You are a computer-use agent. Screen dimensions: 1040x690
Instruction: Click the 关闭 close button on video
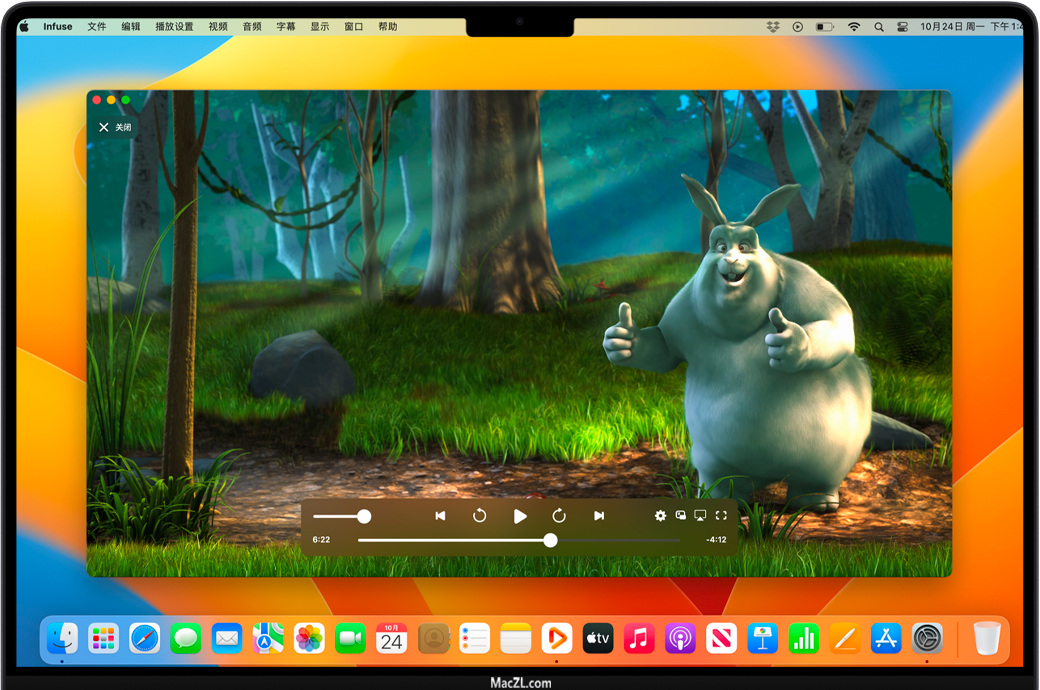(x=114, y=128)
